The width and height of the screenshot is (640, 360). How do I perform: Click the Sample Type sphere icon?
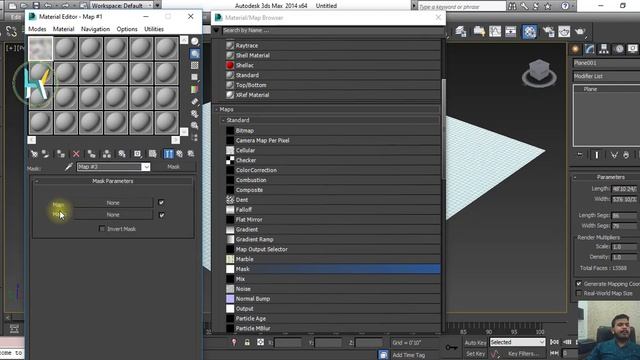point(195,41)
